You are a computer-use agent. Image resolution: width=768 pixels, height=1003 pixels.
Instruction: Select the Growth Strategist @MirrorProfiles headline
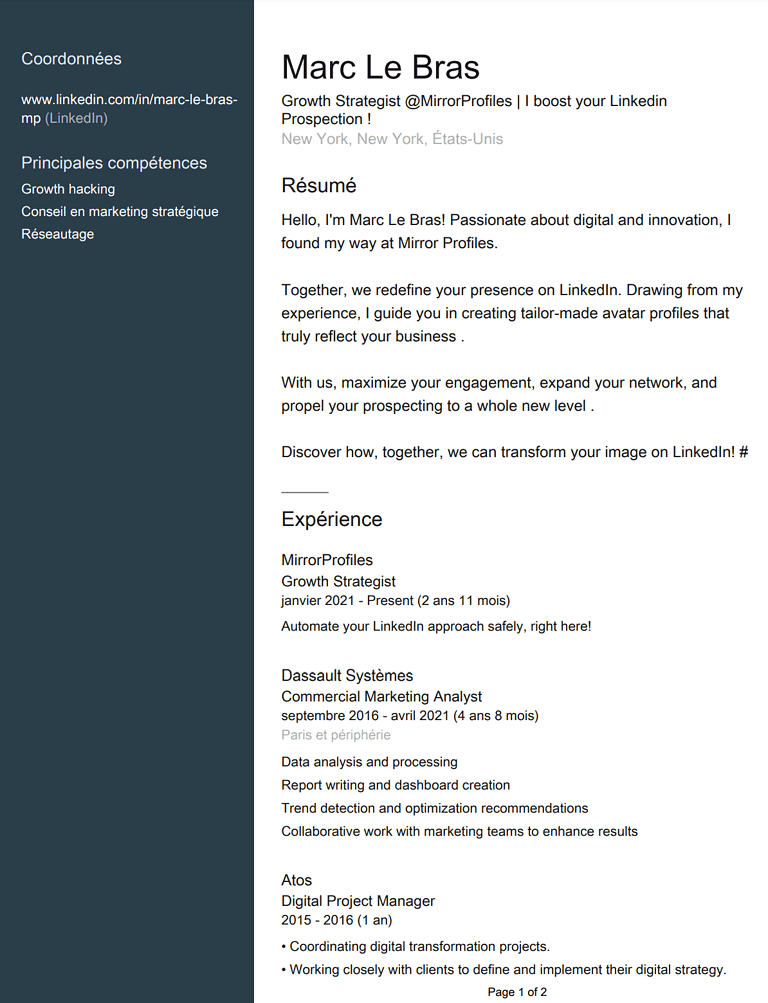click(x=474, y=110)
